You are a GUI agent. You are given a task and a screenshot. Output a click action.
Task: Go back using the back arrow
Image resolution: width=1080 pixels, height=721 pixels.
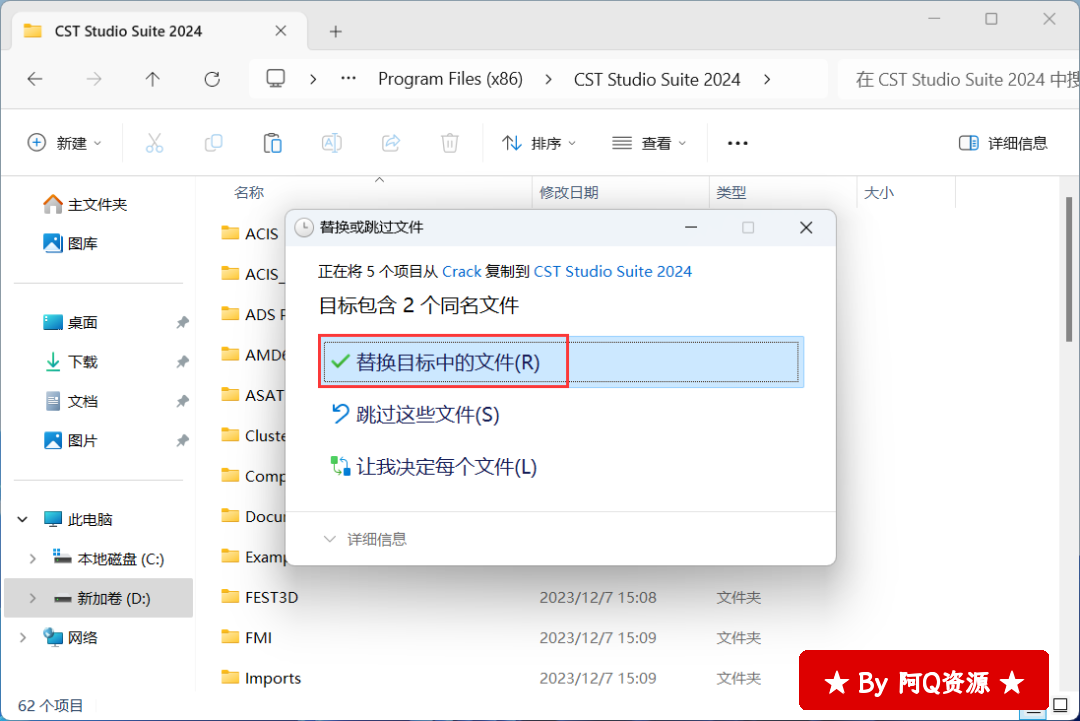pos(34,79)
